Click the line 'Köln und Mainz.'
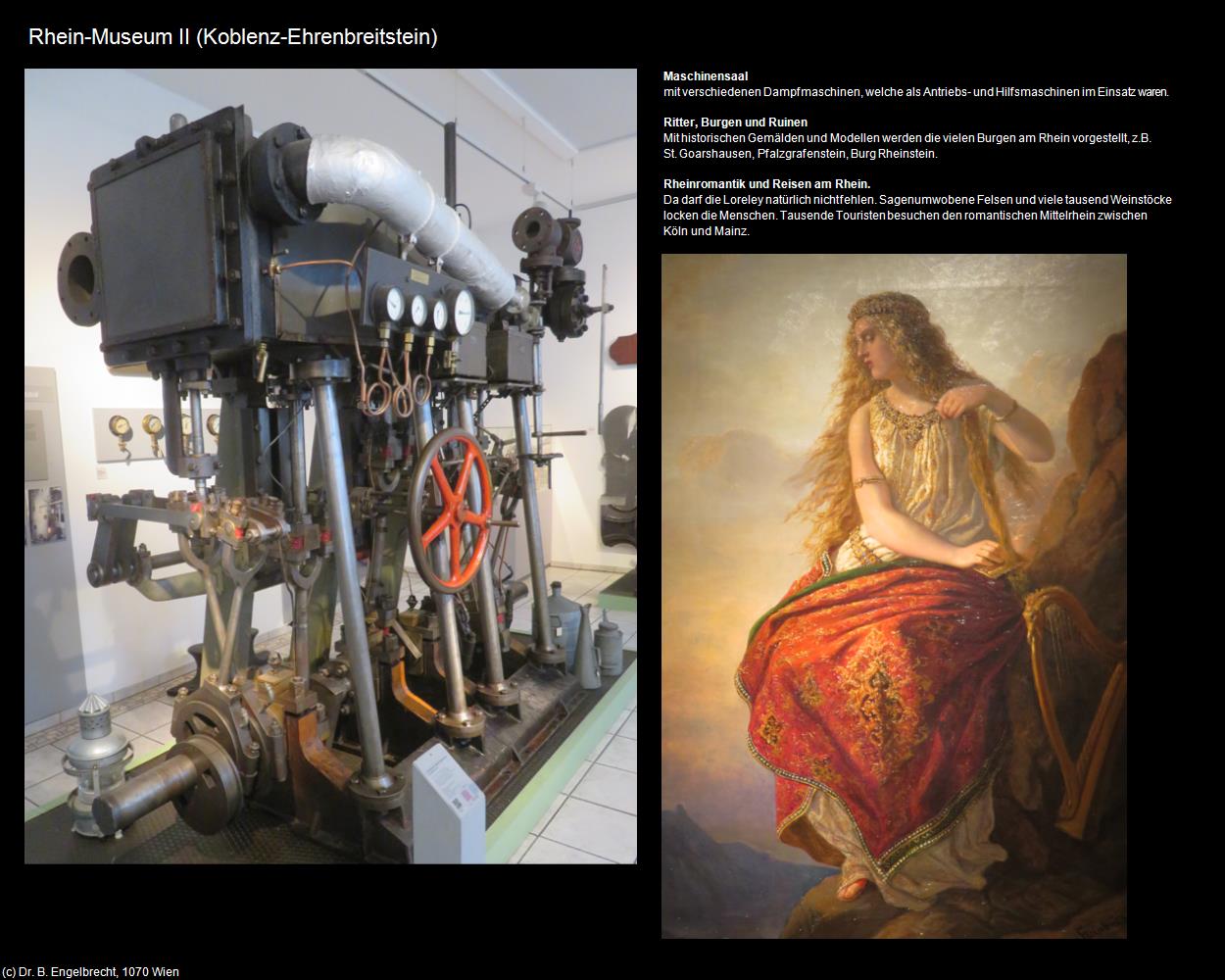 [x=707, y=231]
